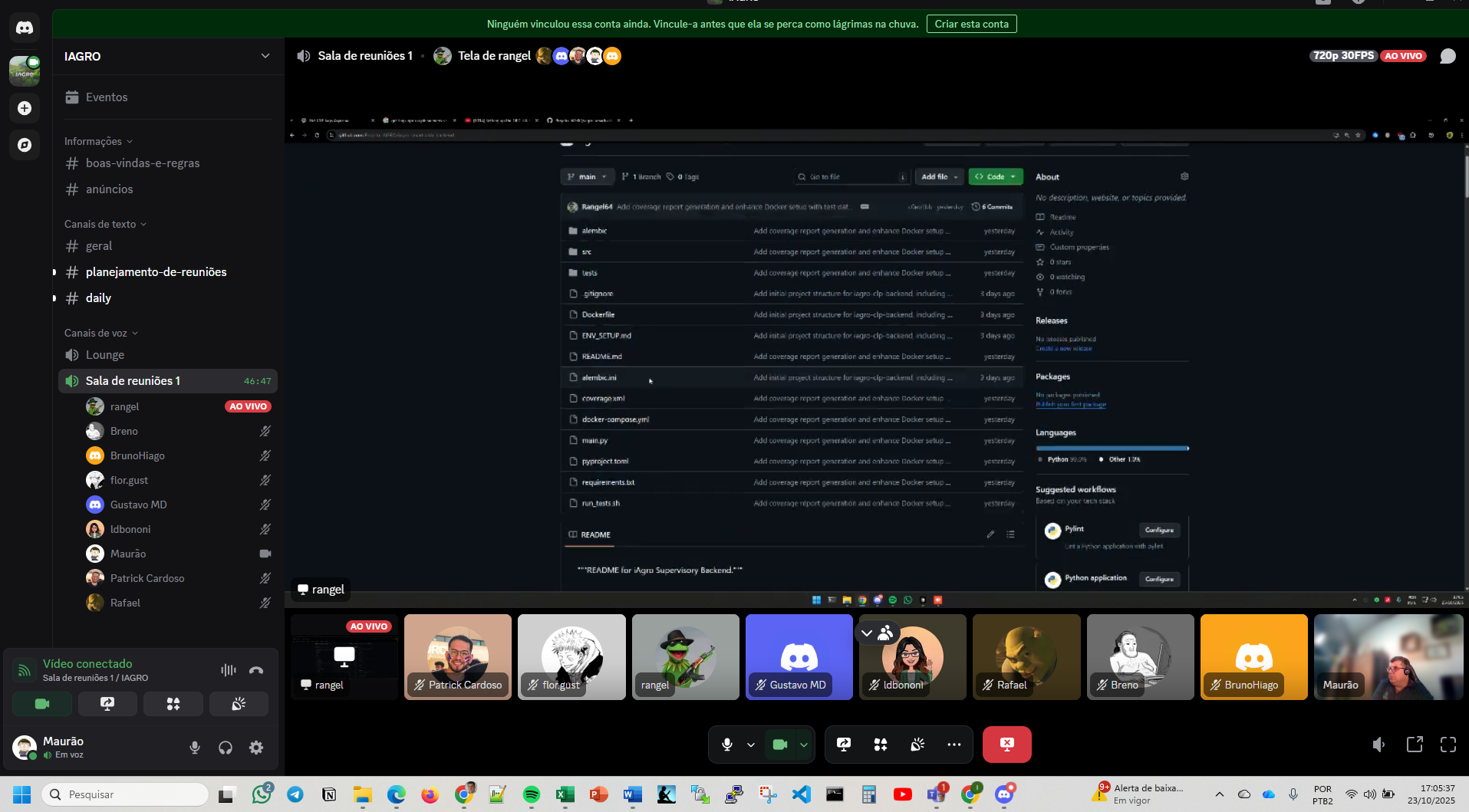The width and height of the screenshot is (1469, 812).
Task: Stop watching stream red button
Action: (1007, 744)
